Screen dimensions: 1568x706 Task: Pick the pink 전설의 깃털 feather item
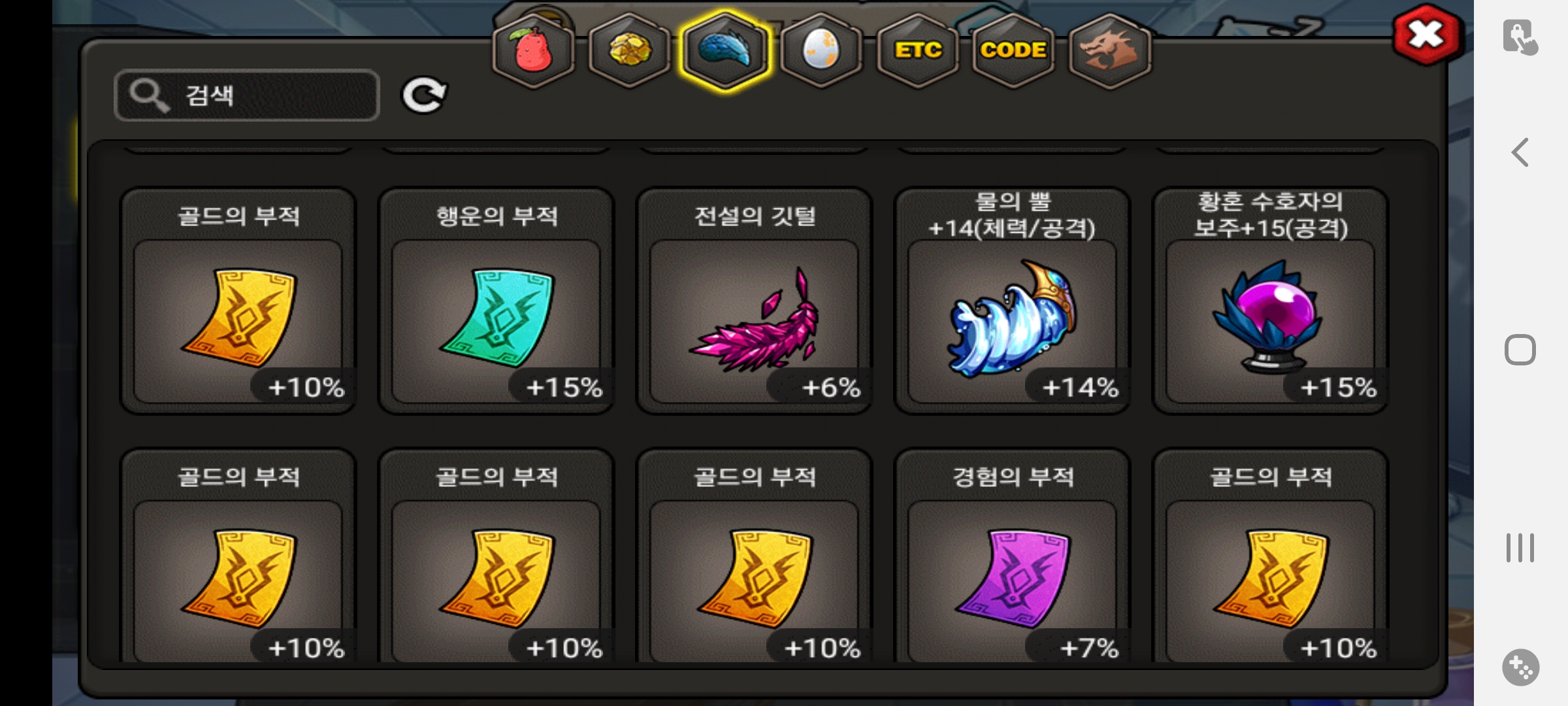754,301
